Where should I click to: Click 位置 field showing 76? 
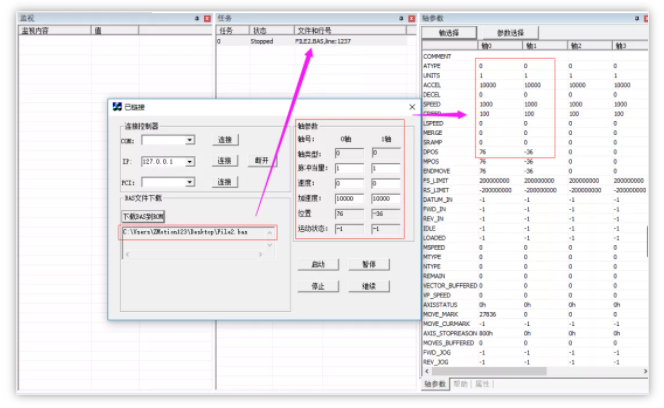(x=349, y=214)
